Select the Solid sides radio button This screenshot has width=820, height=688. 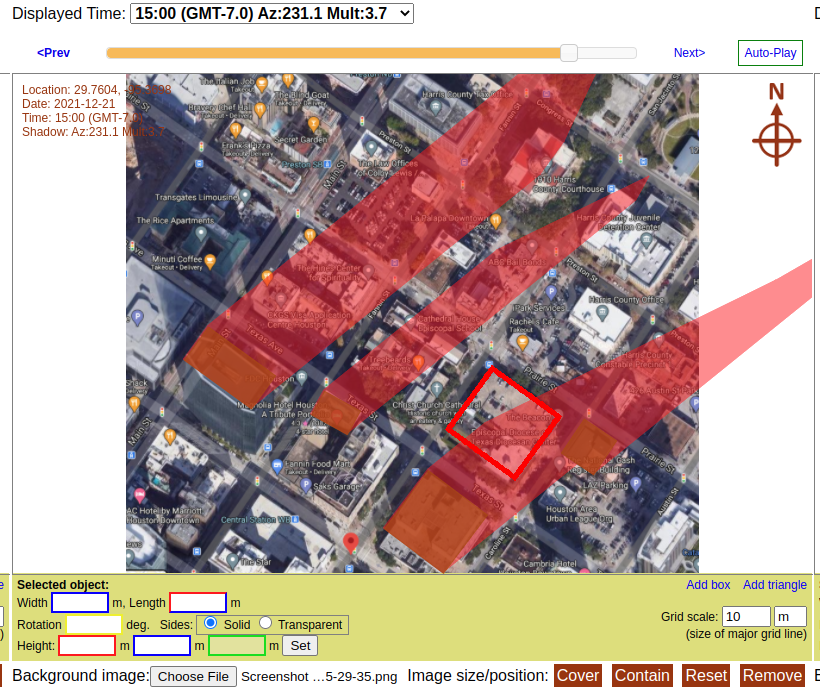point(210,623)
